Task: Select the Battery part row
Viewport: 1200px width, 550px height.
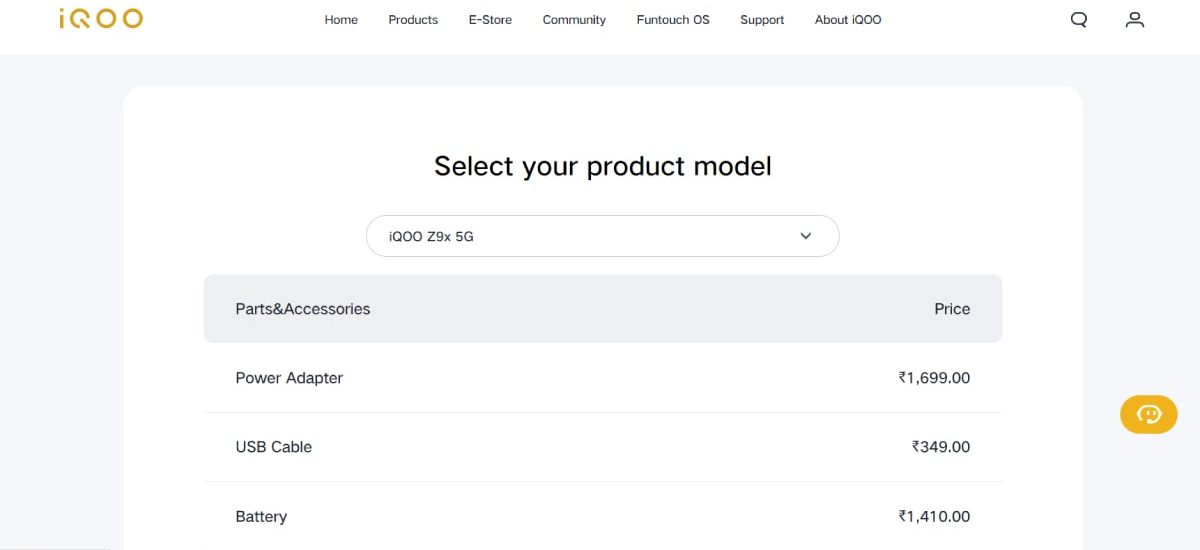Action: (x=261, y=516)
